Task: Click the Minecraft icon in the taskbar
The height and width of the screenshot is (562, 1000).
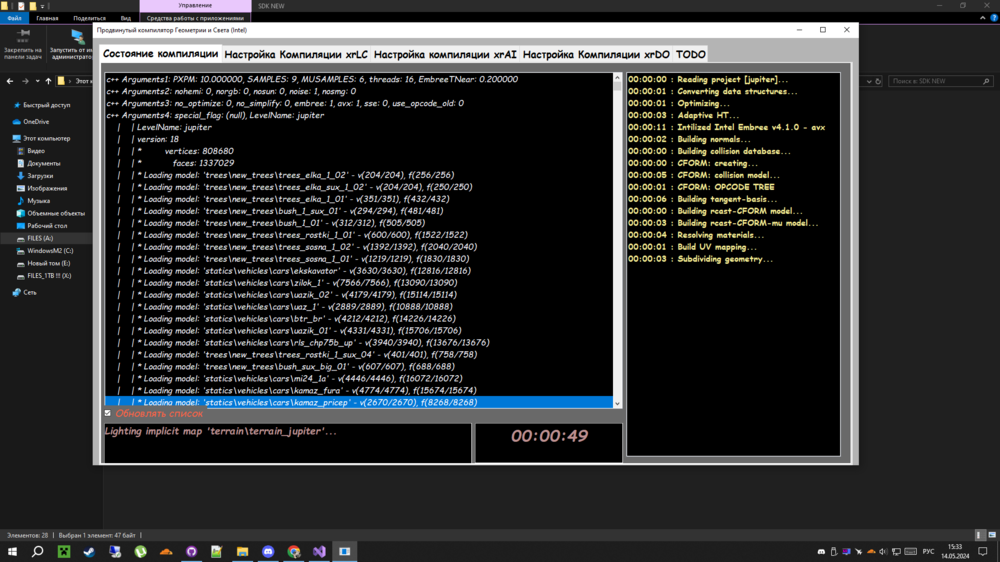Action: 63,551
